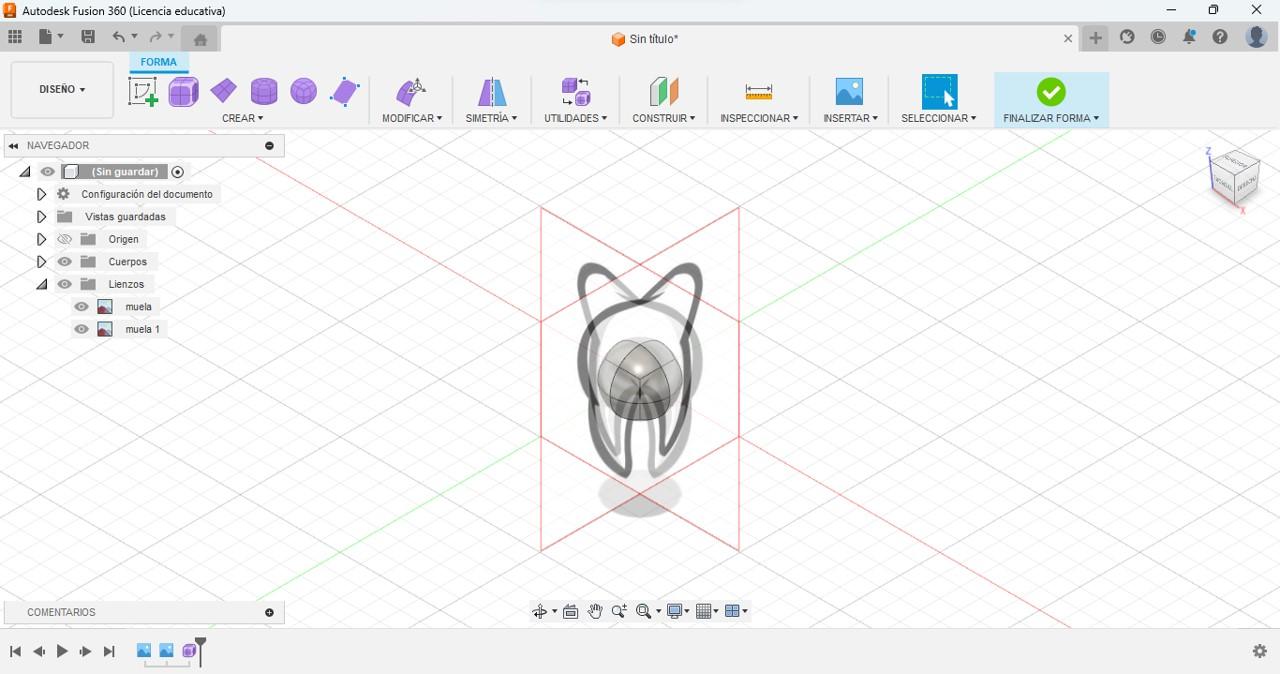
Task: Open the Display Settings monitor dropdown
Action: [678, 611]
